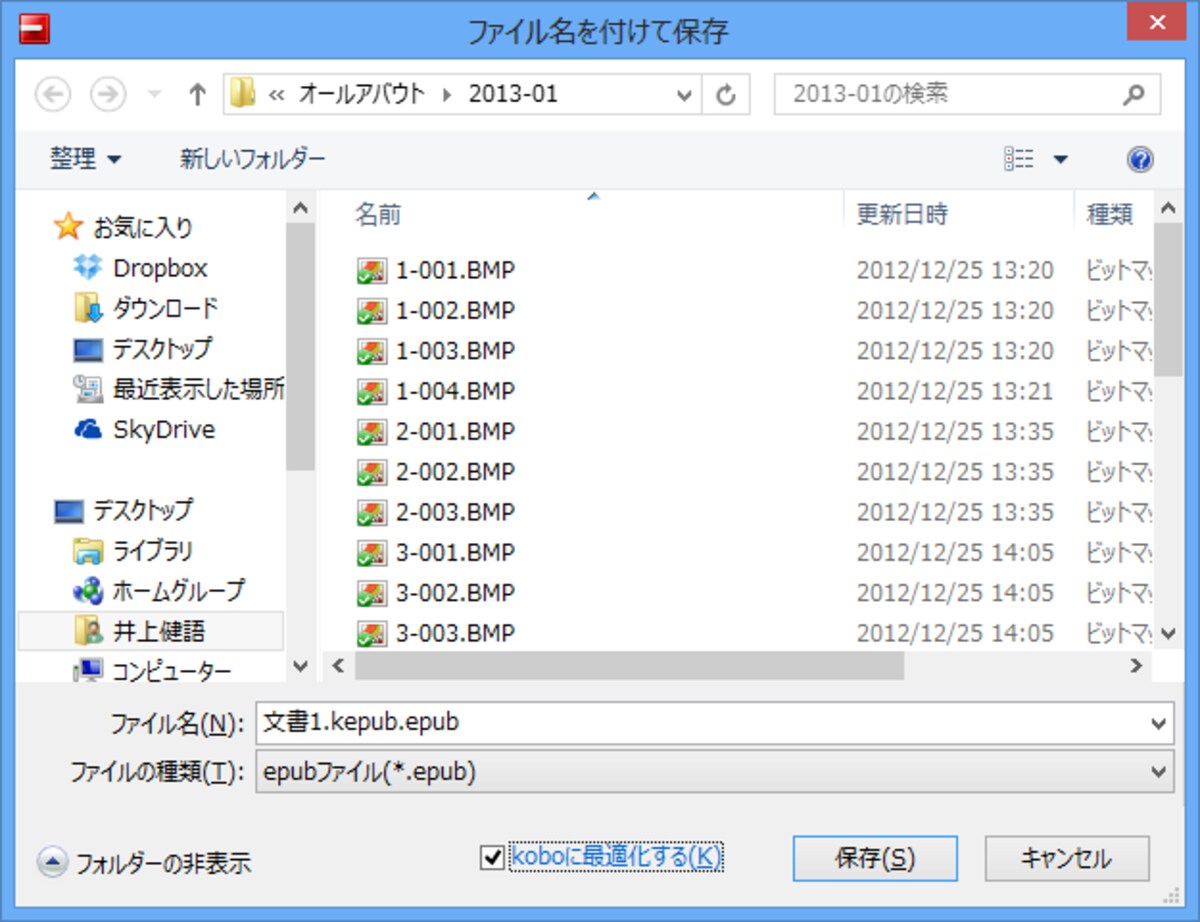Click the file list scroll right arrow
The height and width of the screenshot is (922, 1200).
[x=1137, y=665]
